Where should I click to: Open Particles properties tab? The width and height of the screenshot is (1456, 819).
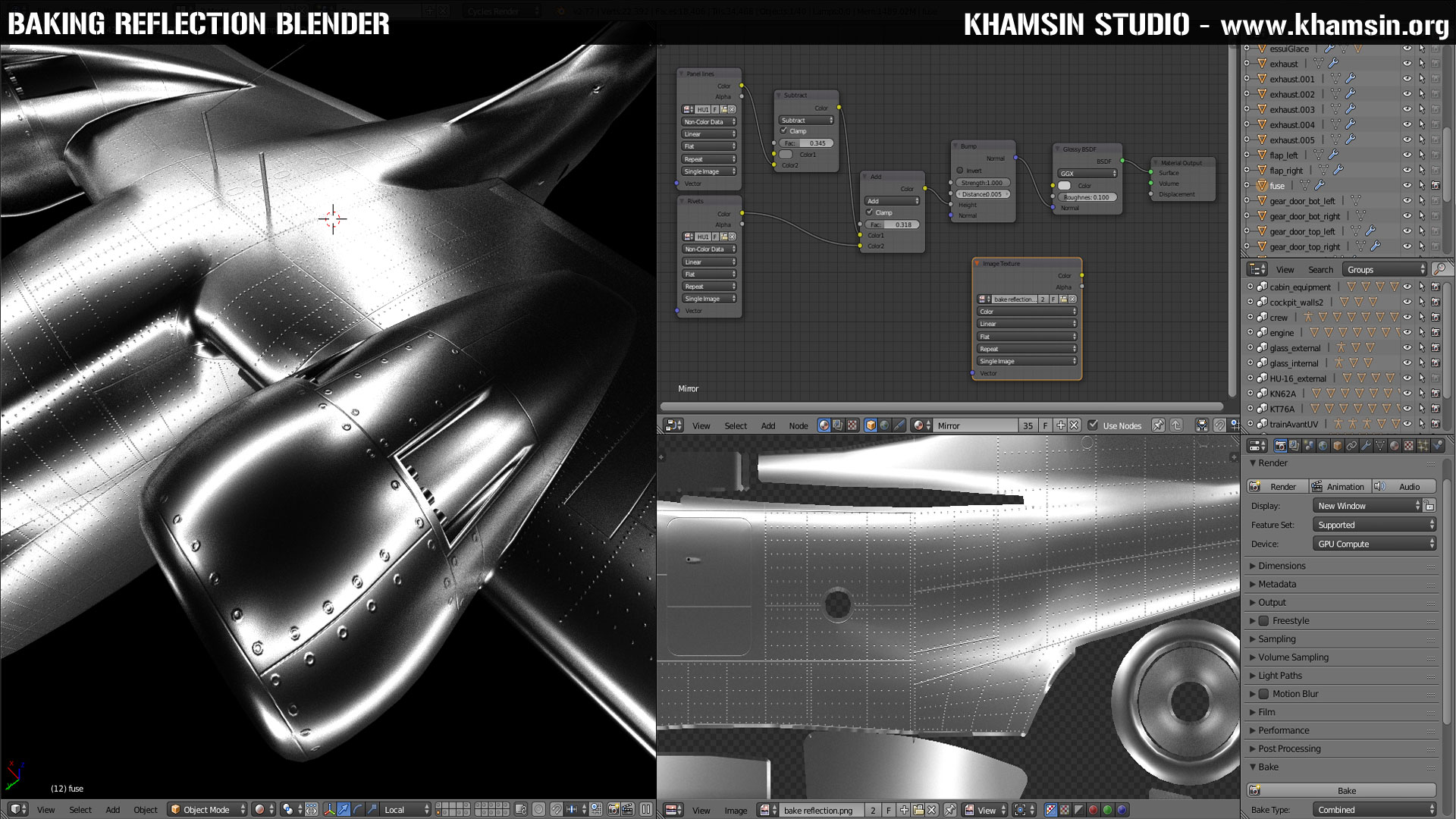1423,446
